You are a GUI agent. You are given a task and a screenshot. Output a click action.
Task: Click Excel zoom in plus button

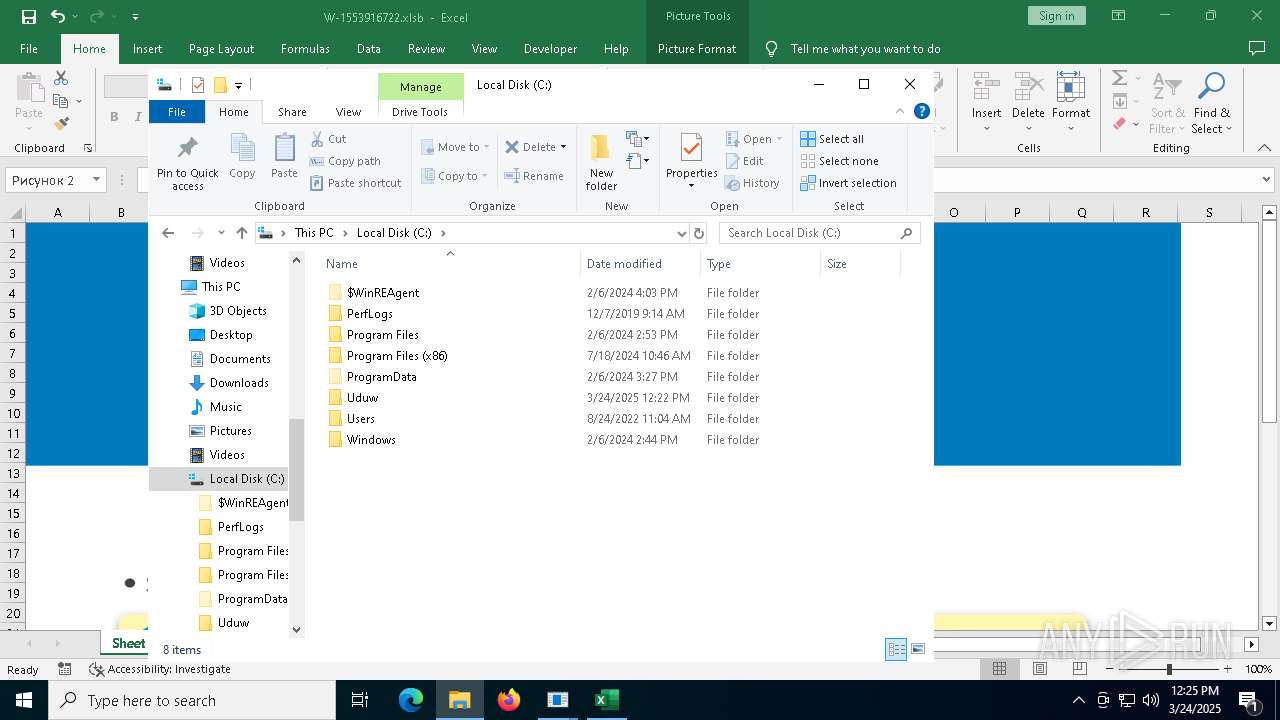coord(1228,669)
